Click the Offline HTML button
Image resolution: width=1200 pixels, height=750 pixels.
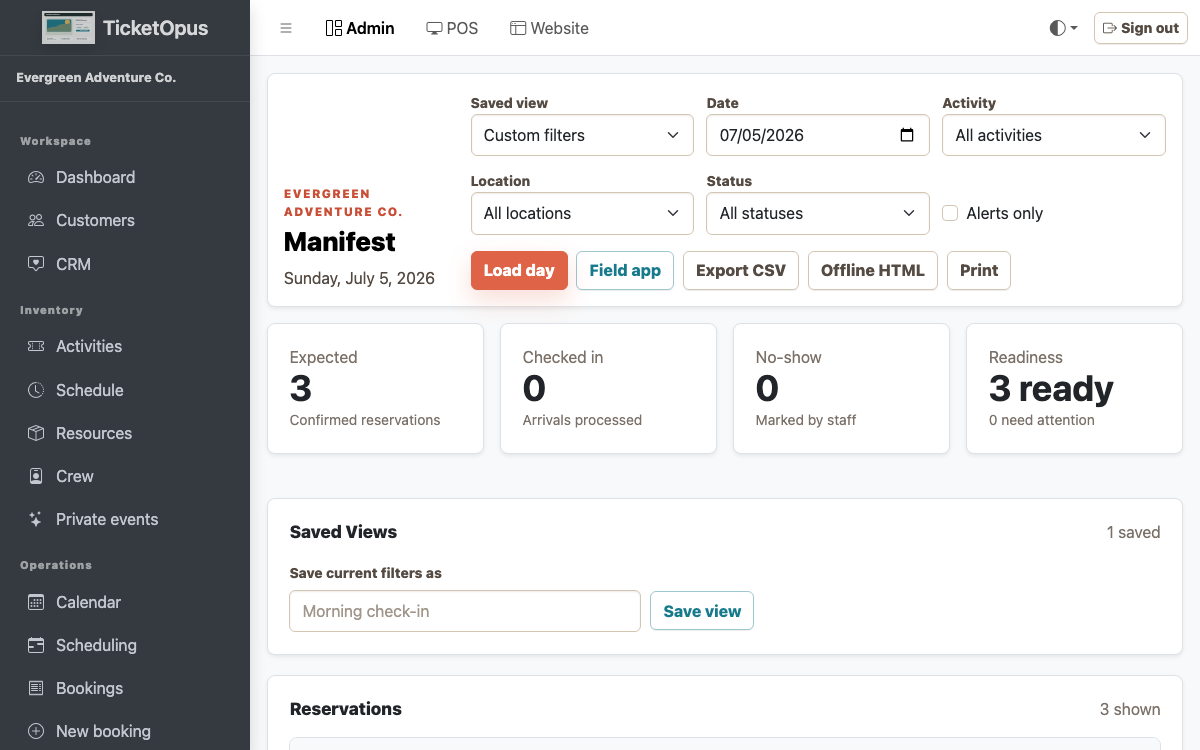(873, 270)
